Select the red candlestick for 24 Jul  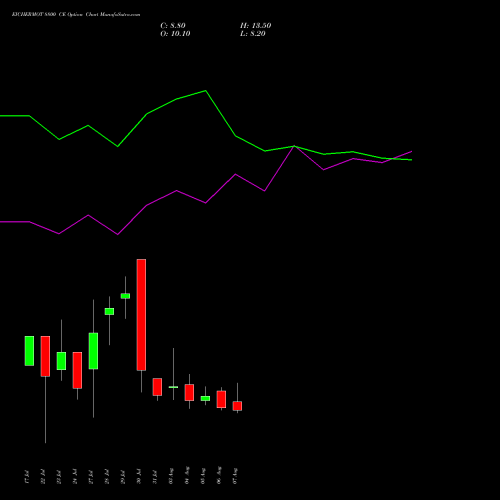(77, 370)
